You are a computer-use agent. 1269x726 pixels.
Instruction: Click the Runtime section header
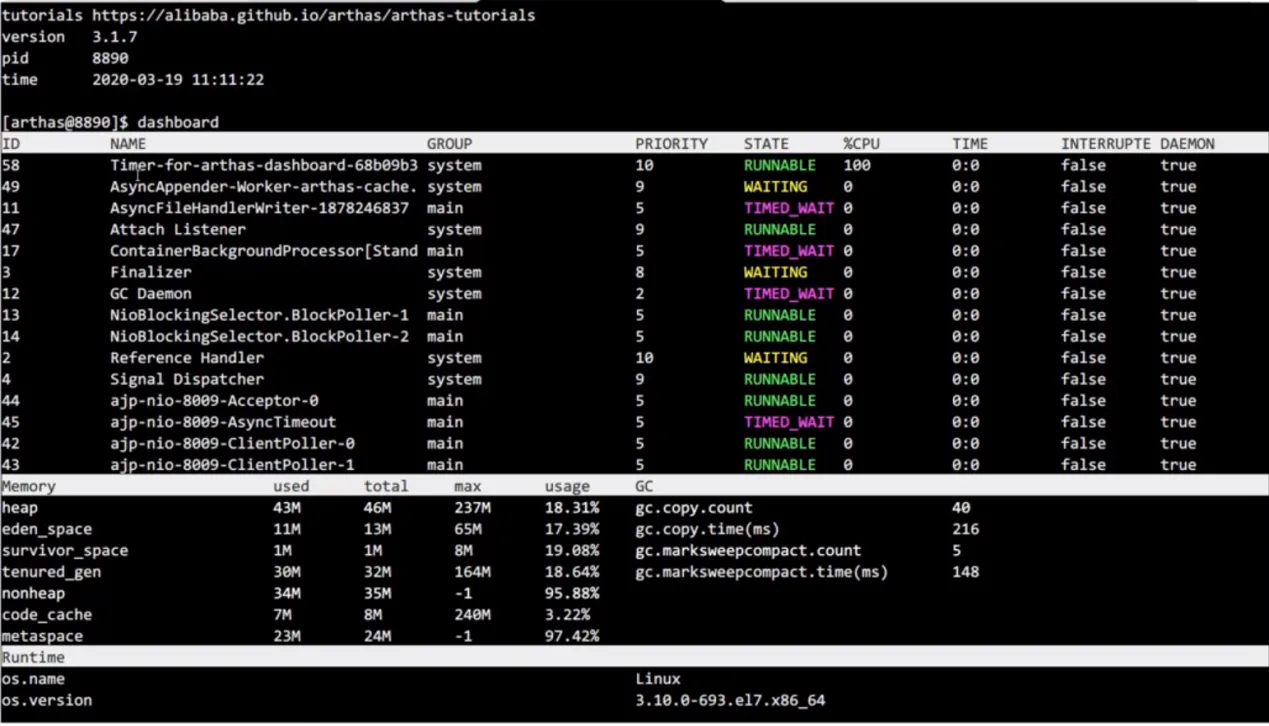tap(33, 658)
